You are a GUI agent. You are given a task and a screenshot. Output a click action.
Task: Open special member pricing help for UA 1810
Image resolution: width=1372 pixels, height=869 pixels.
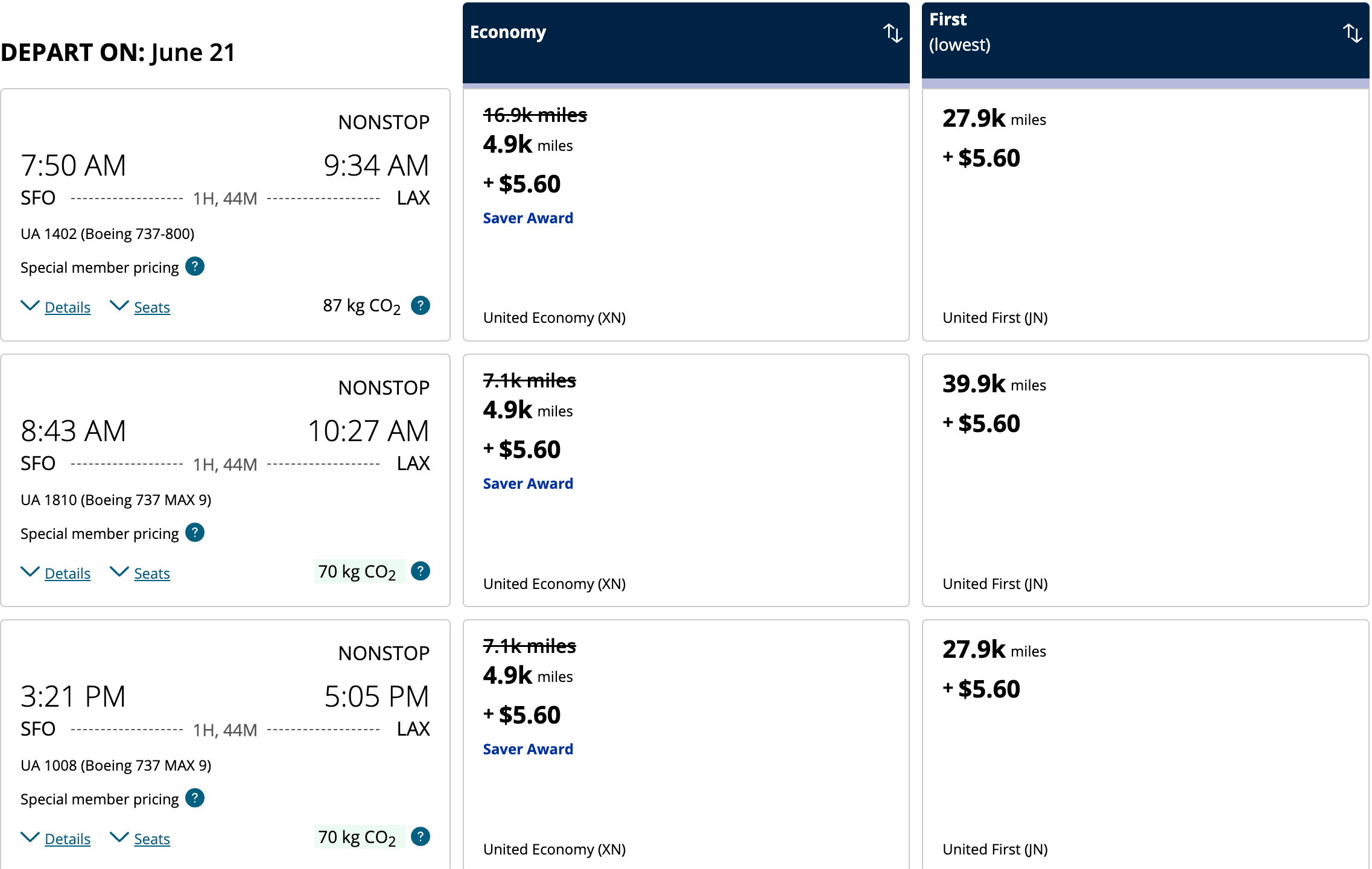[195, 532]
